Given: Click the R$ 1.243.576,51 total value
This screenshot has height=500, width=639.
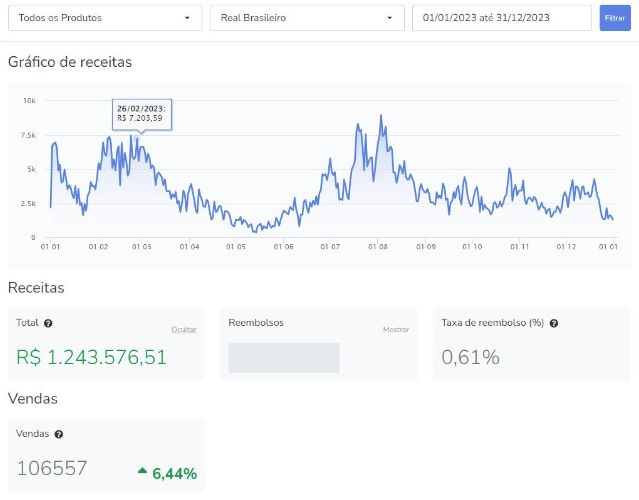Looking at the screenshot, I should pyautogui.click(x=92, y=357).
